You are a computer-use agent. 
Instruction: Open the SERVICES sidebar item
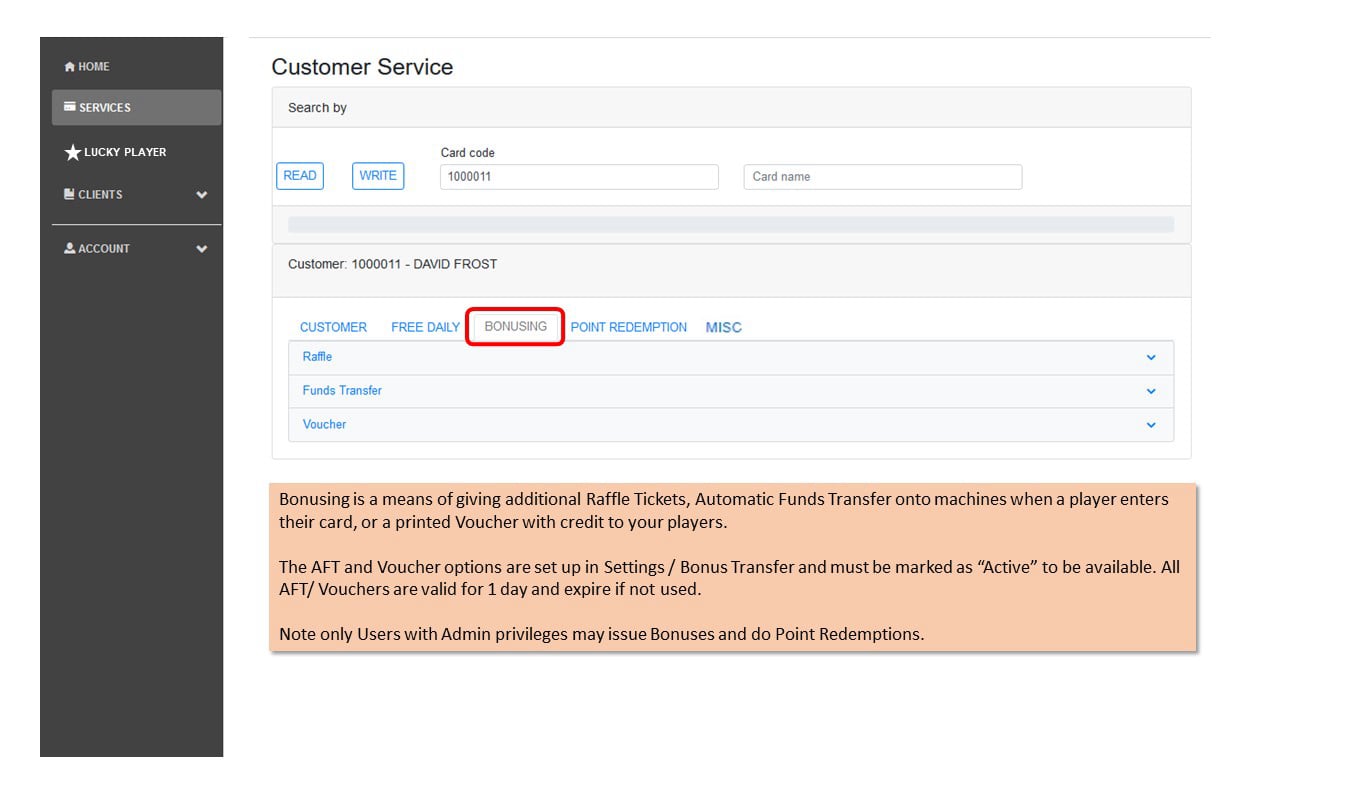pyautogui.click(x=136, y=107)
